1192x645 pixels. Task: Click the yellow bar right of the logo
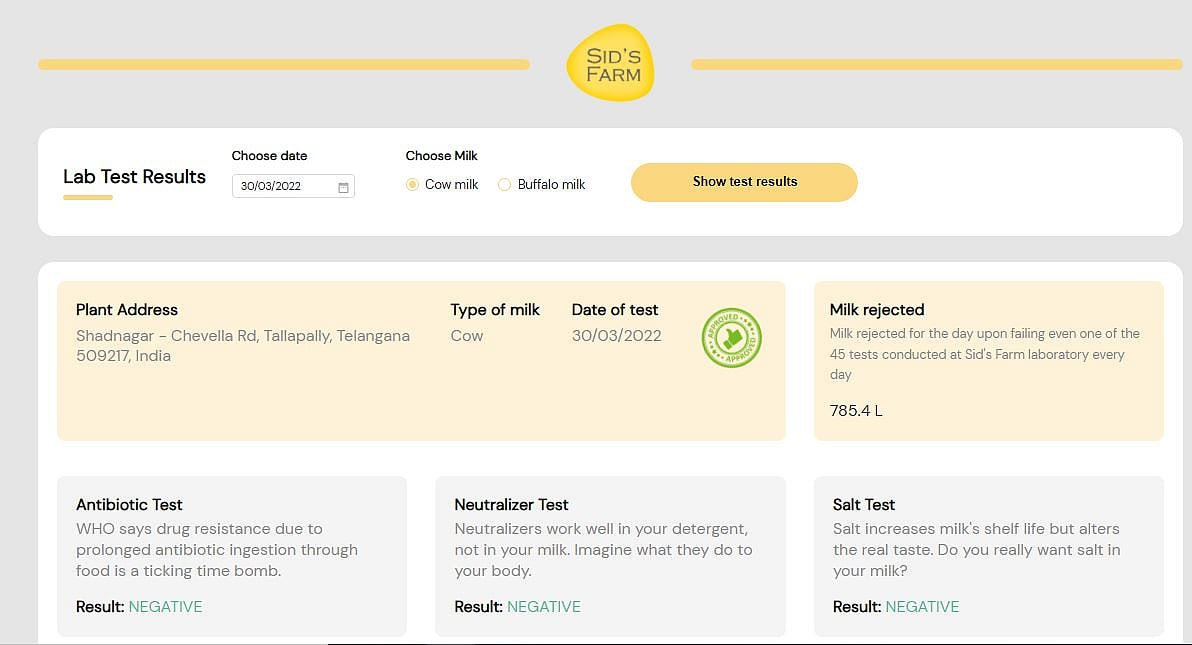pyautogui.click(x=936, y=65)
